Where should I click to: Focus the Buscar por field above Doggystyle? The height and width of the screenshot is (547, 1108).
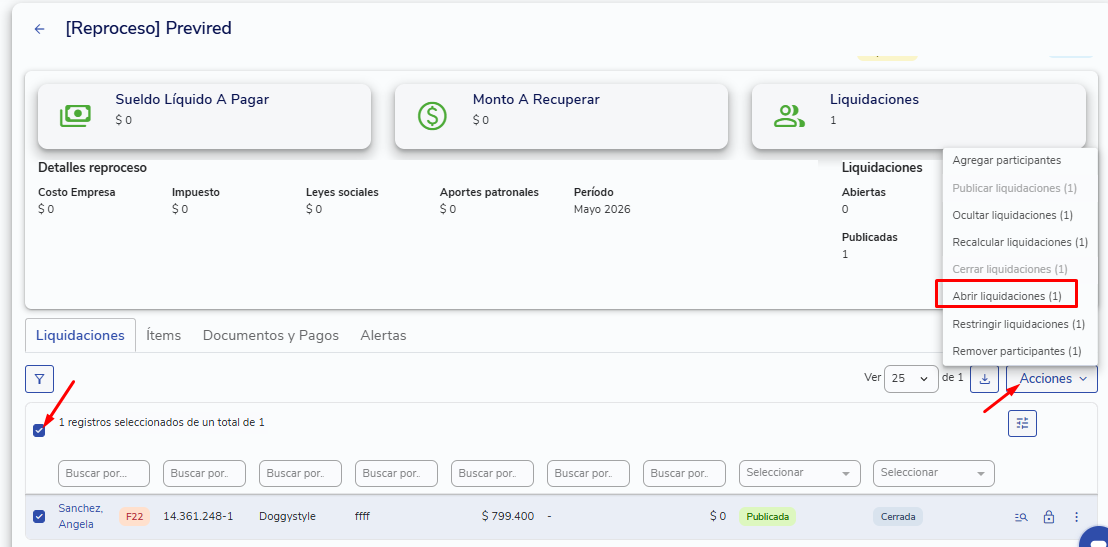[300, 474]
